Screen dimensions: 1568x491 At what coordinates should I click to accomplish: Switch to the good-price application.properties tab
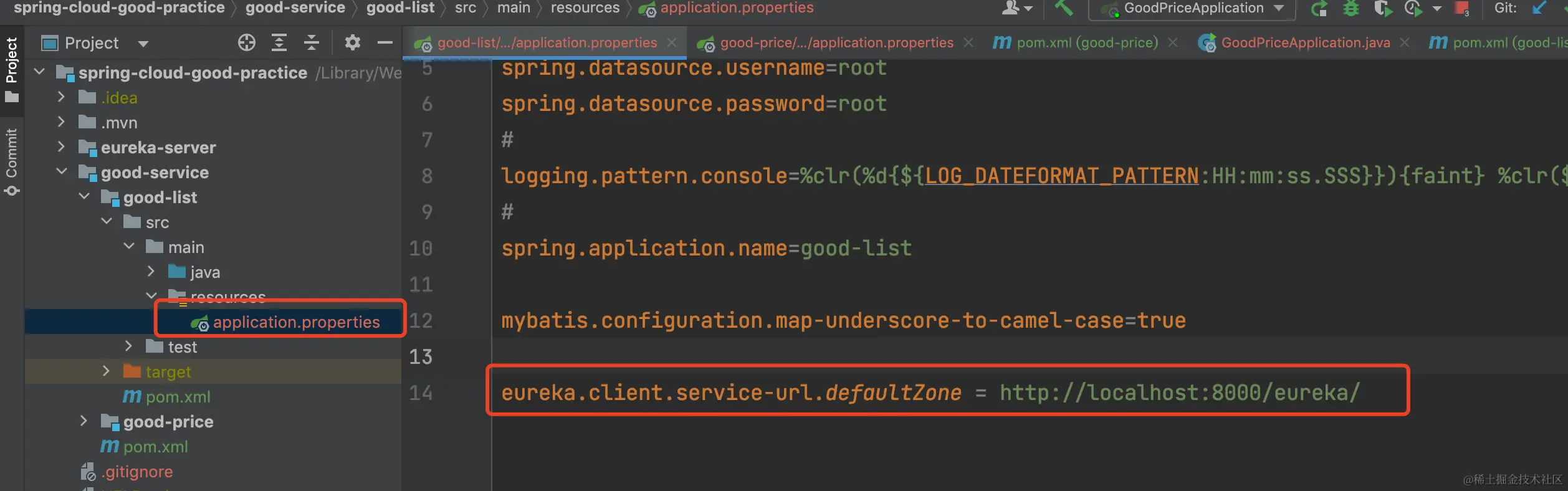(x=836, y=42)
